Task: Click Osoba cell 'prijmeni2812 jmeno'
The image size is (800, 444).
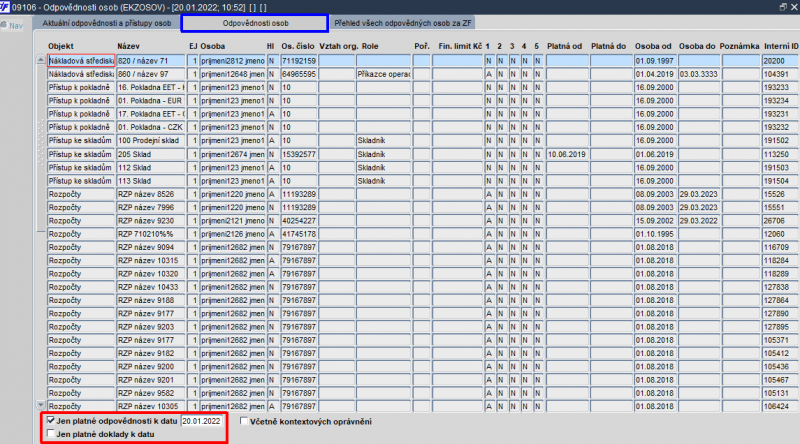Action: (232, 61)
